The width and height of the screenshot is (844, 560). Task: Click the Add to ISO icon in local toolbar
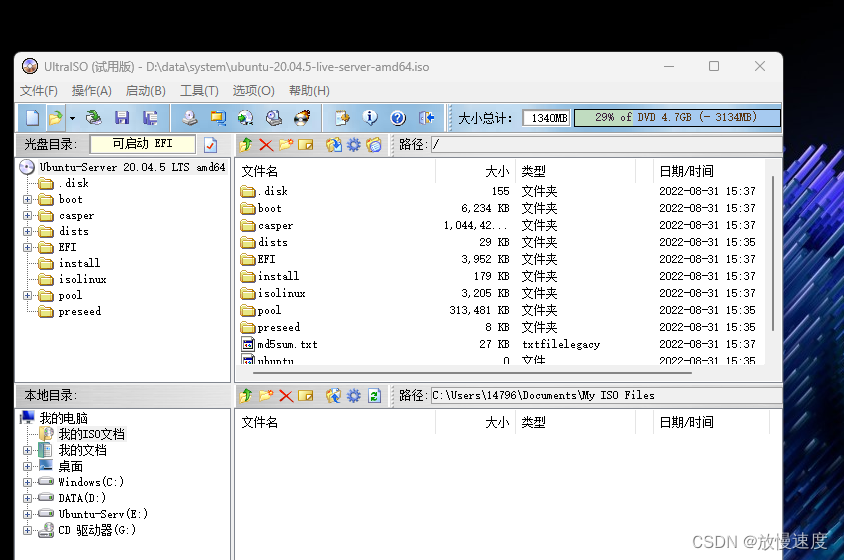pos(334,396)
